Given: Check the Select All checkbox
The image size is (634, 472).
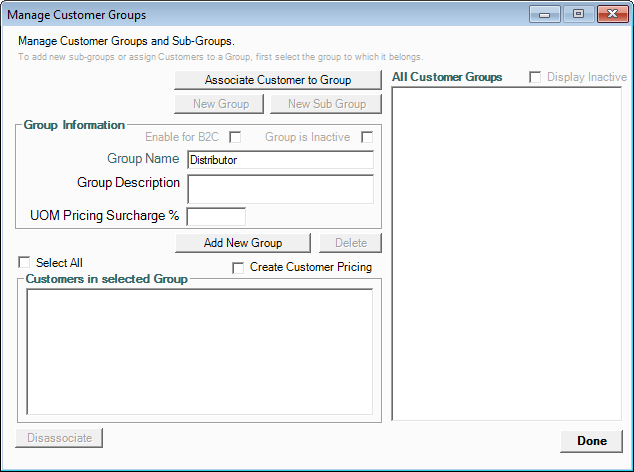Looking at the screenshot, I should pyautogui.click(x=24, y=262).
